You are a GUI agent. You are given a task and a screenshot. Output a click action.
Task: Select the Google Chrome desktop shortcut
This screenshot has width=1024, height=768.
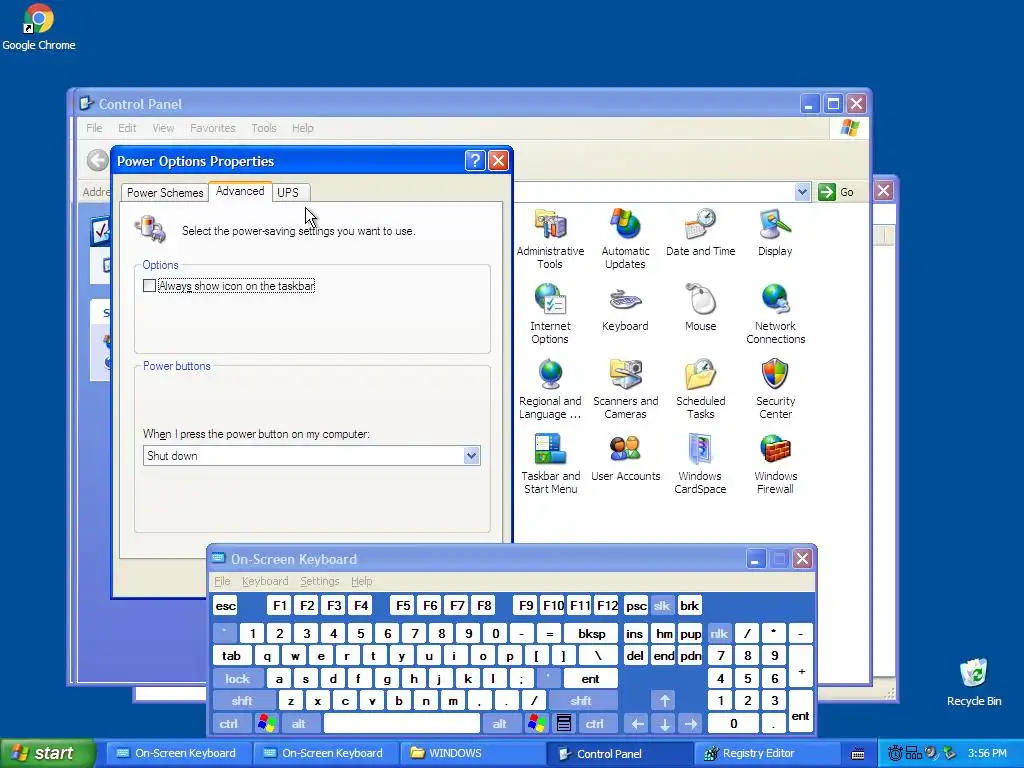[39, 27]
